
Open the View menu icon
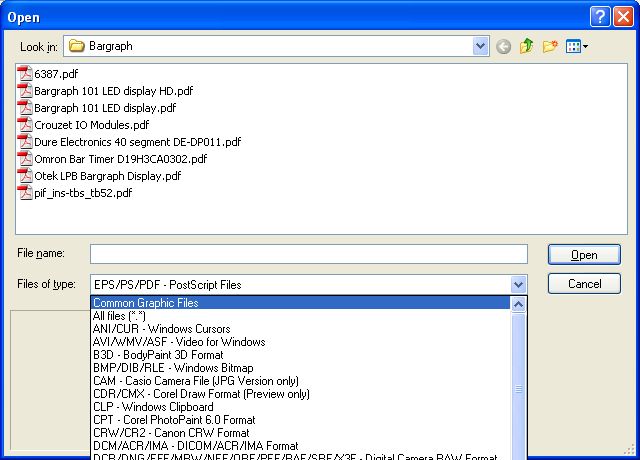[x=576, y=46]
